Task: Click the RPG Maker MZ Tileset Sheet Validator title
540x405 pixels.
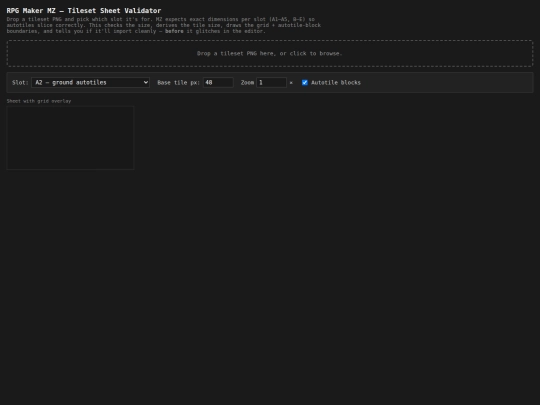Action: coord(84,10)
